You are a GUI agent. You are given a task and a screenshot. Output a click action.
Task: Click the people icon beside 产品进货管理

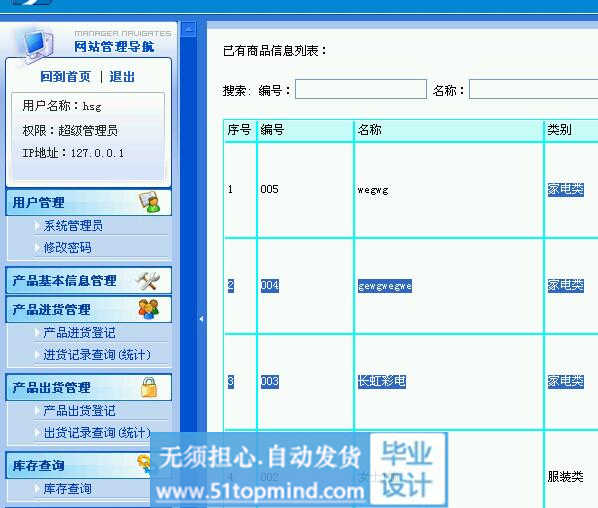tap(149, 309)
